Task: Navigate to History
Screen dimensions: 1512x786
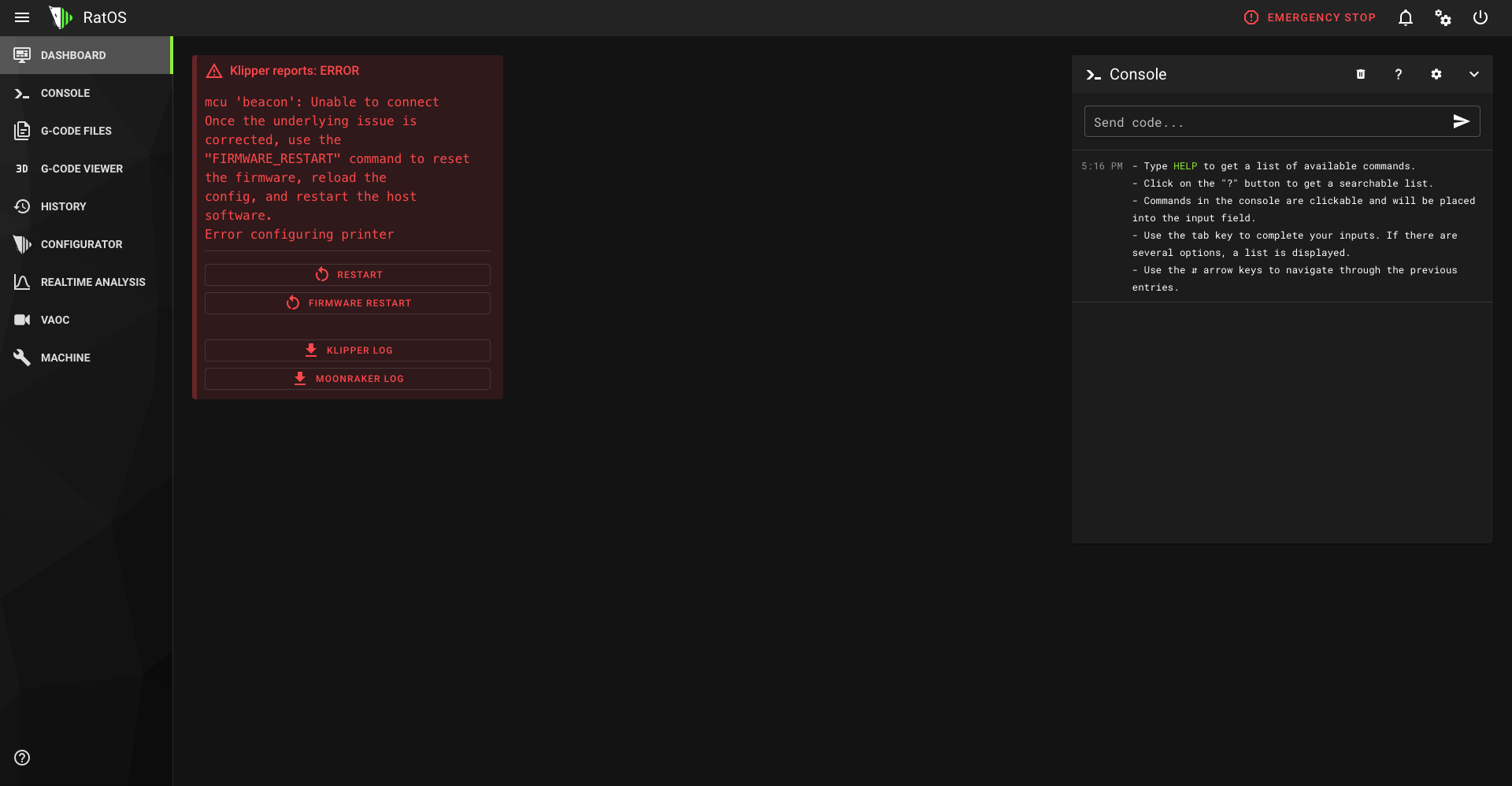Action: [85, 206]
